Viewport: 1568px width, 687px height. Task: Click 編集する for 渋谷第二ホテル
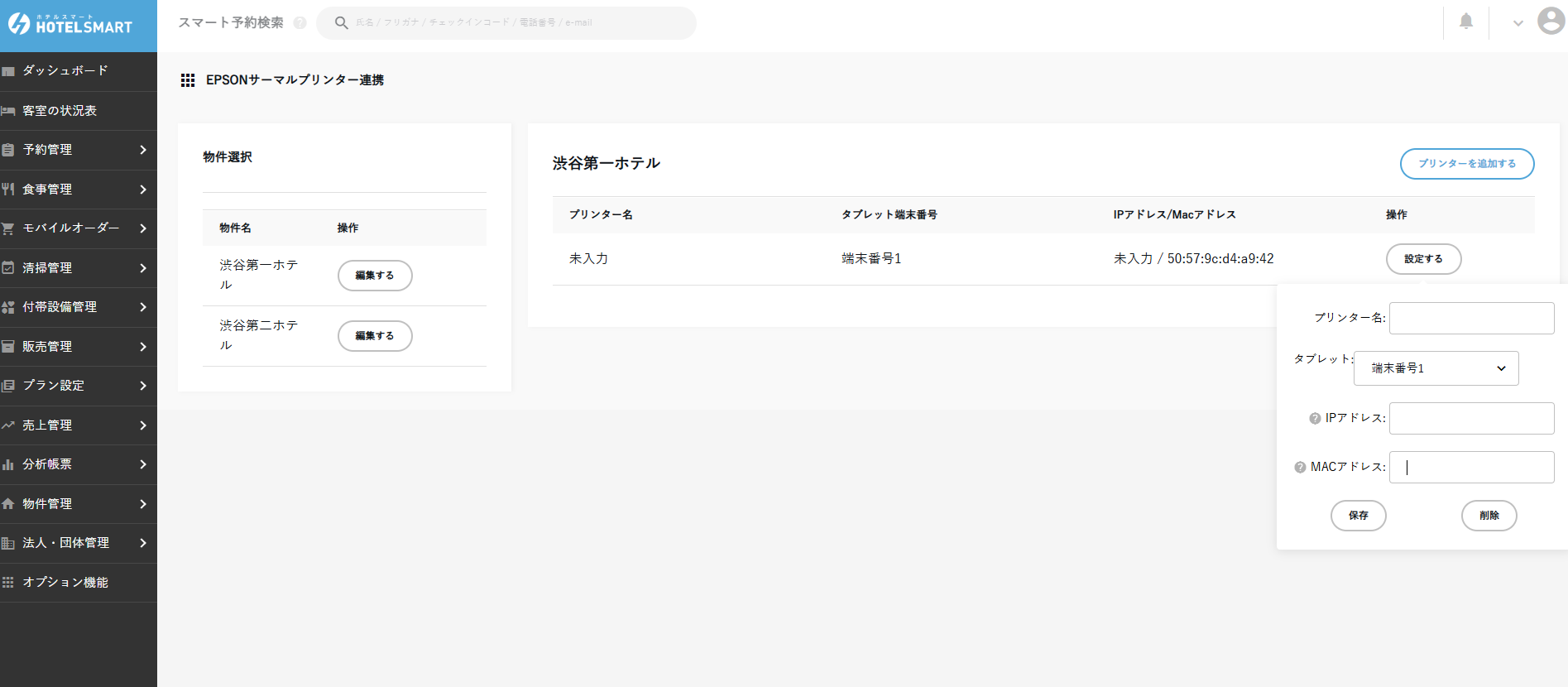(x=375, y=336)
